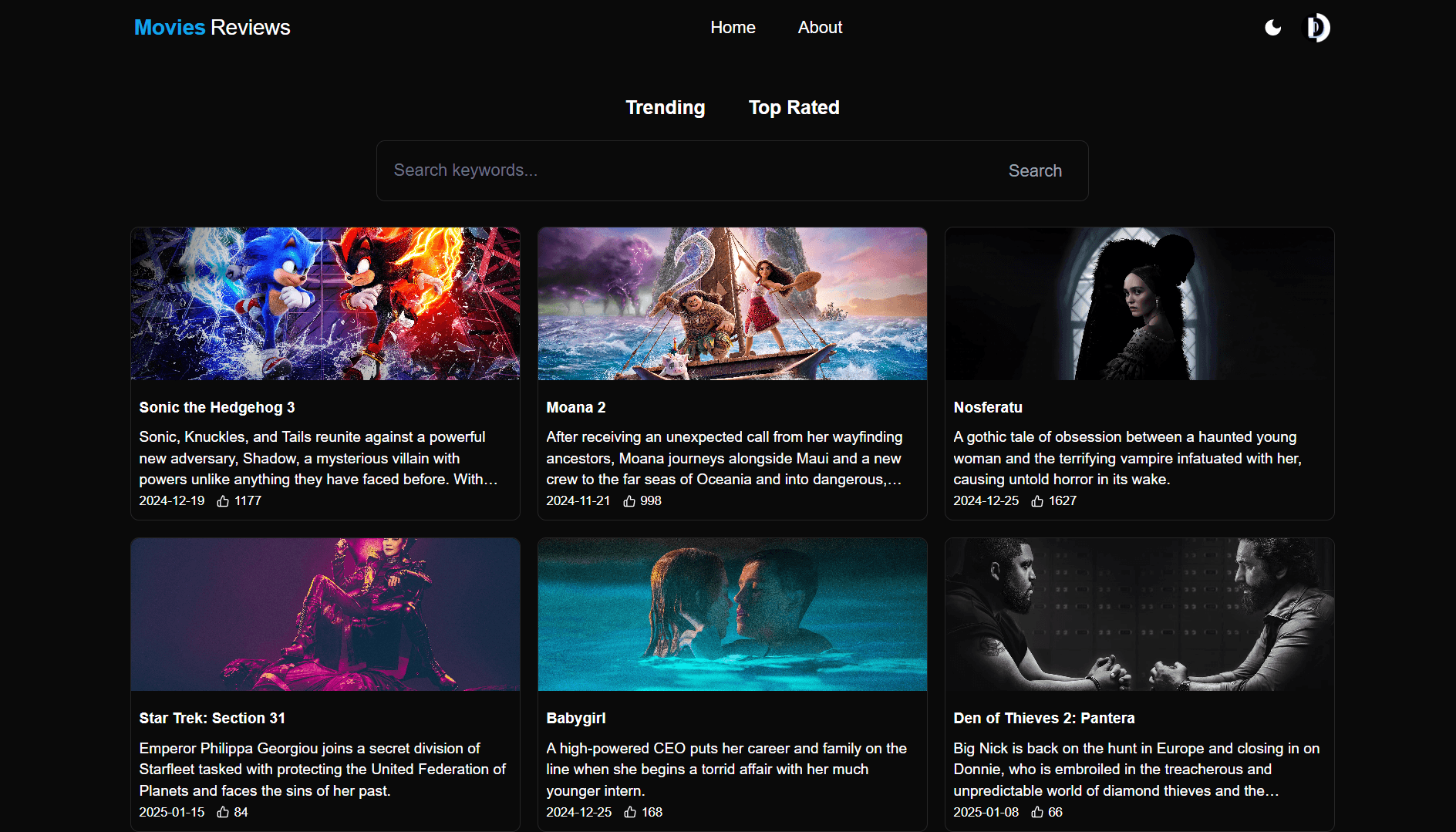
Task: Click the Sonic the Hedgehog 3 title
Action: (217, 407)
